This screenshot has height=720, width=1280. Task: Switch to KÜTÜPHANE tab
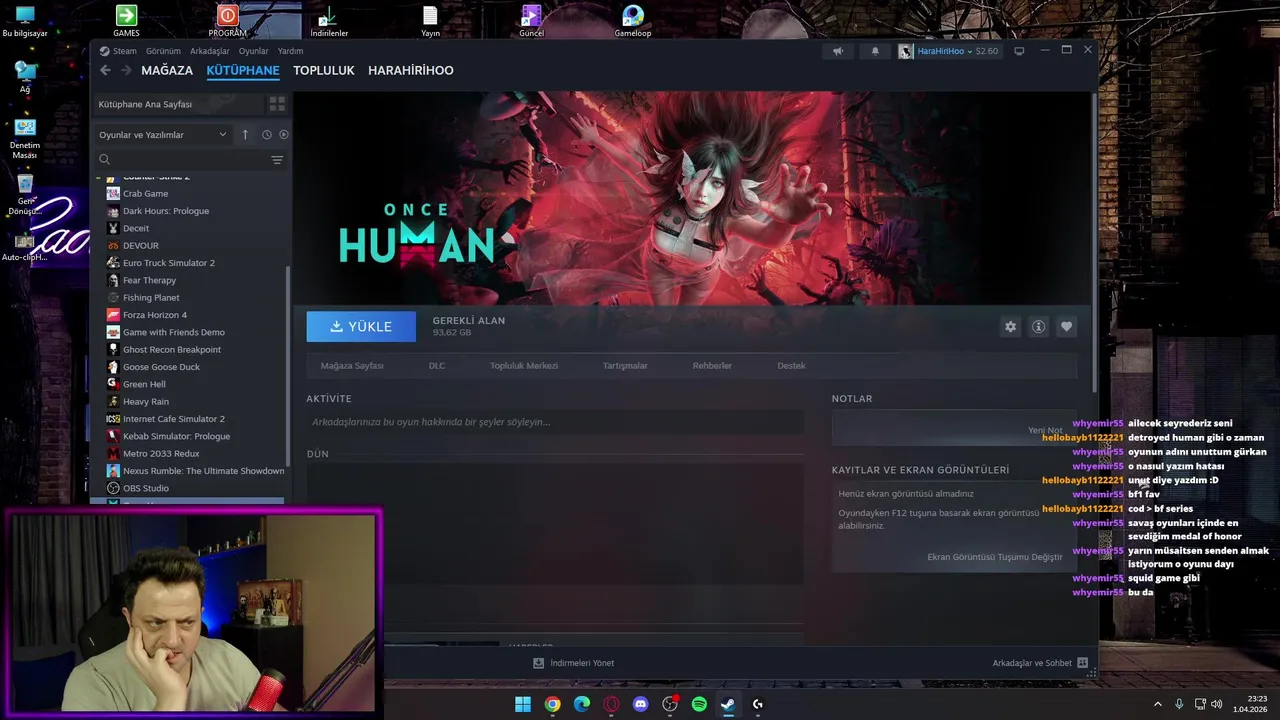pos(243,71)
